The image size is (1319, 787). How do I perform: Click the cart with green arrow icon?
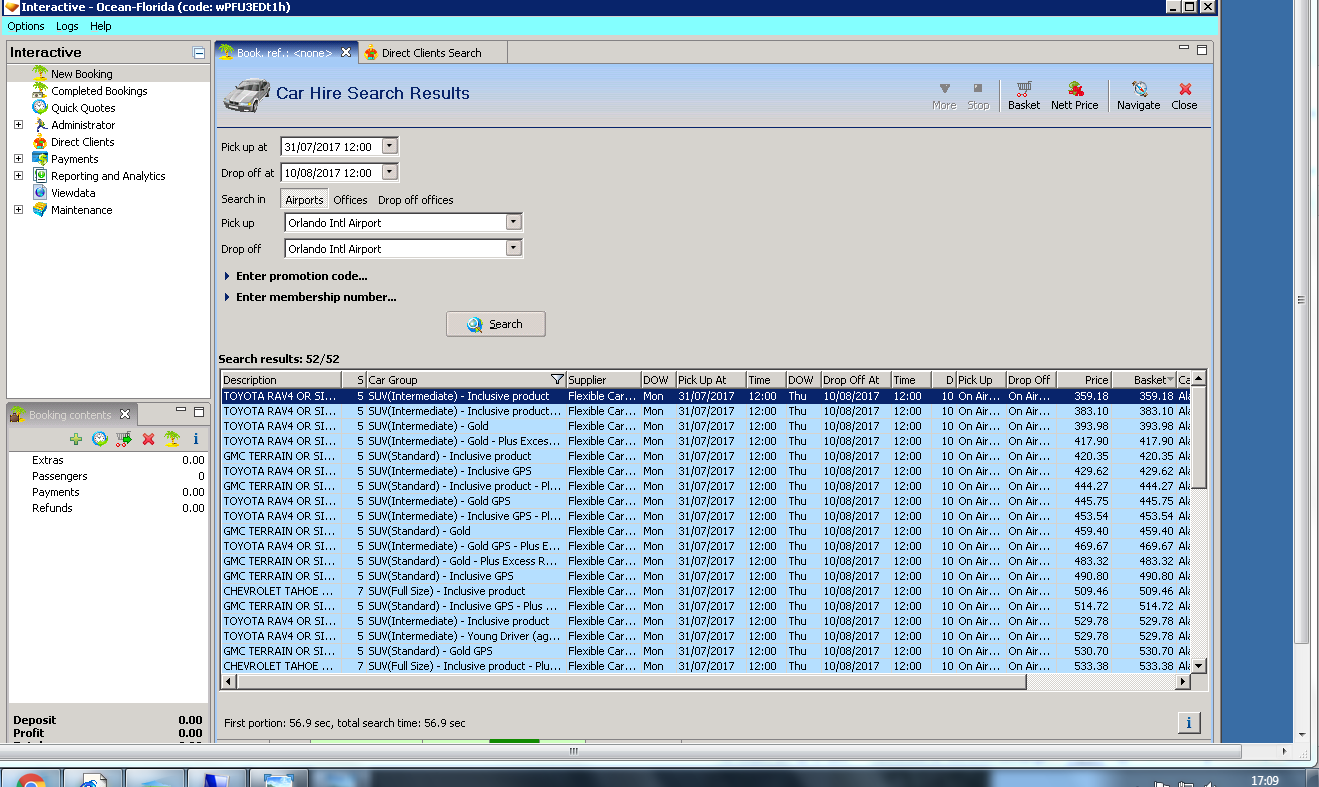point(124,439)
